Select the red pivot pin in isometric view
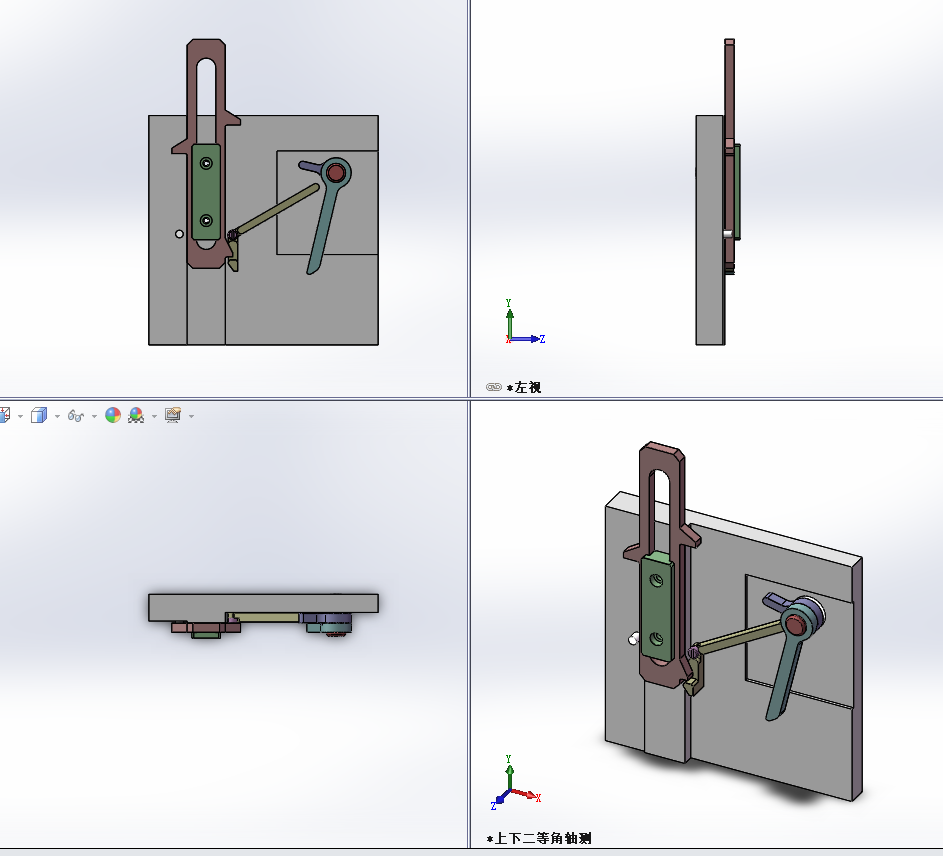The height and width of the screenshot is (856, 943). coord(796,627)
